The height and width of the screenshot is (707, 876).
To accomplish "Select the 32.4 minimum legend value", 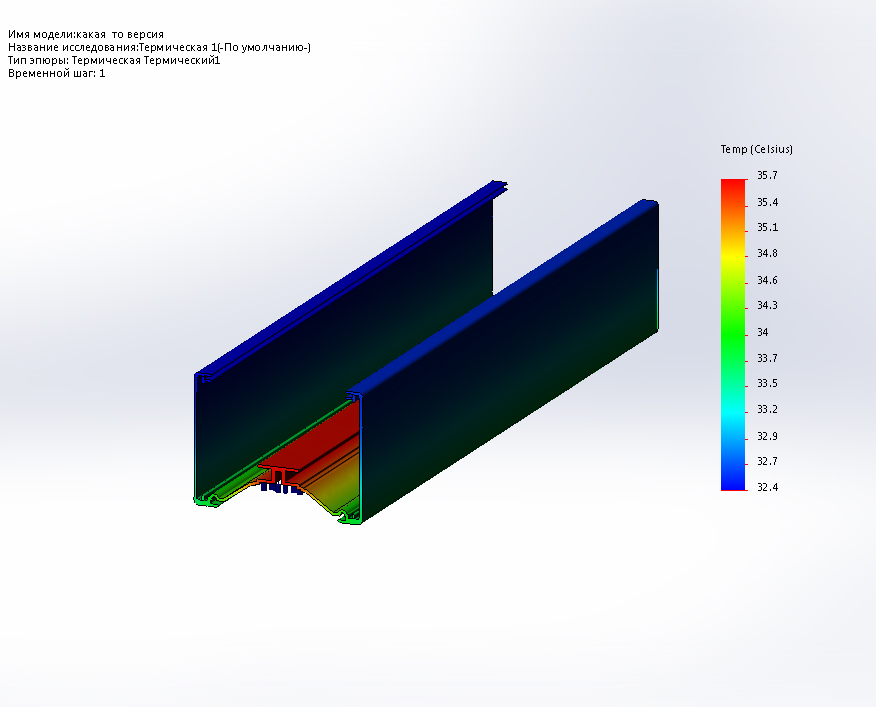I will pos(766,487).
